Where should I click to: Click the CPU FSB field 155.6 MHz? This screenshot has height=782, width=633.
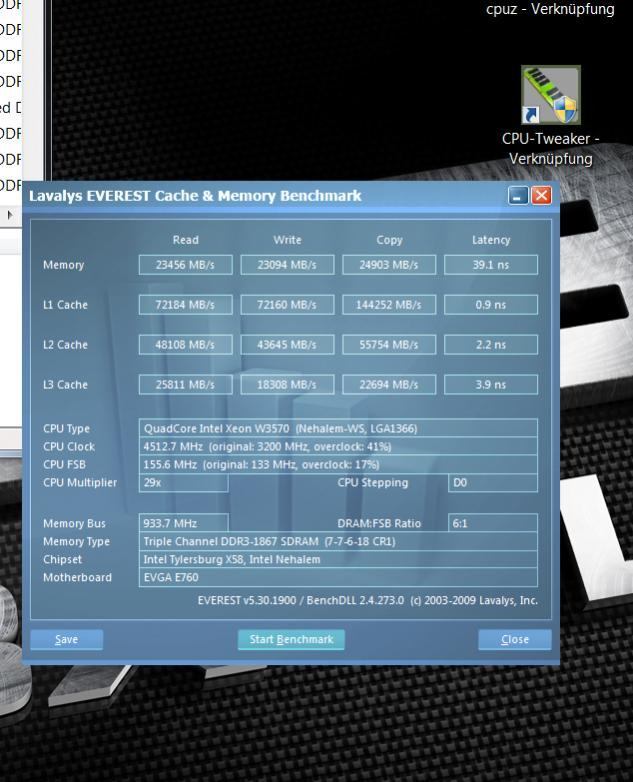338,464
